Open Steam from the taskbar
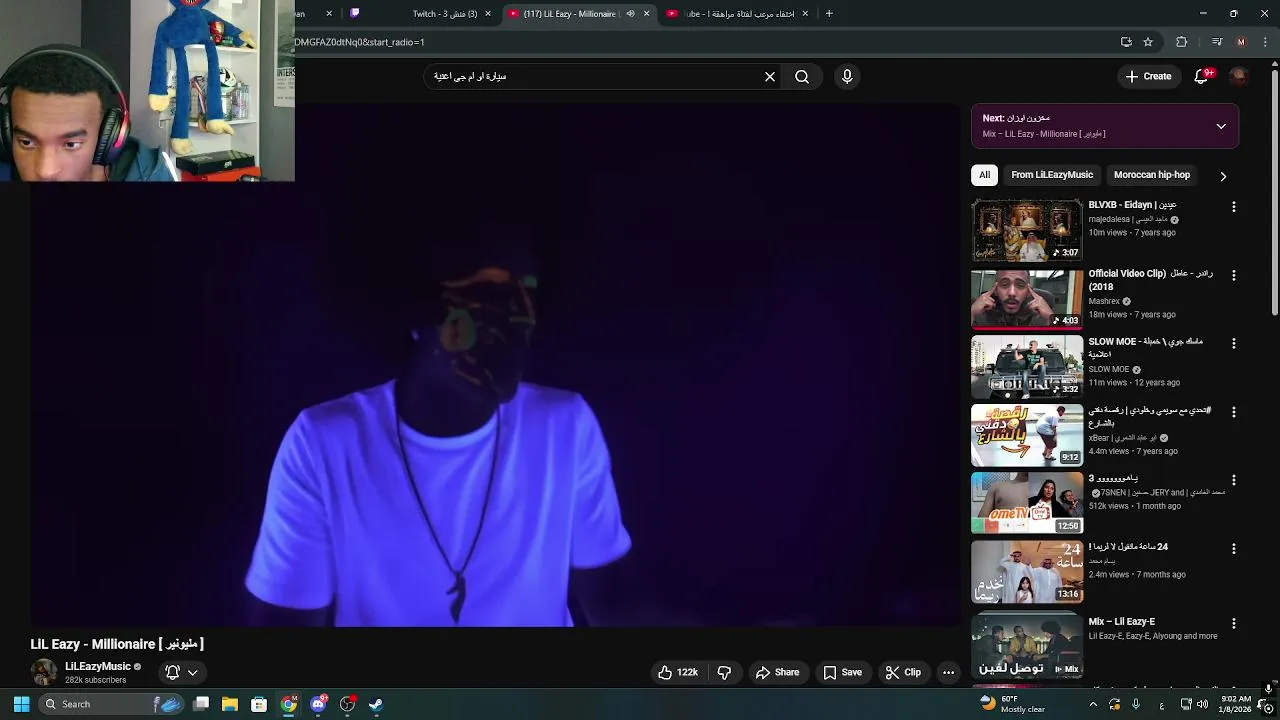1280x720 pixels. click(x=376, y=704)
